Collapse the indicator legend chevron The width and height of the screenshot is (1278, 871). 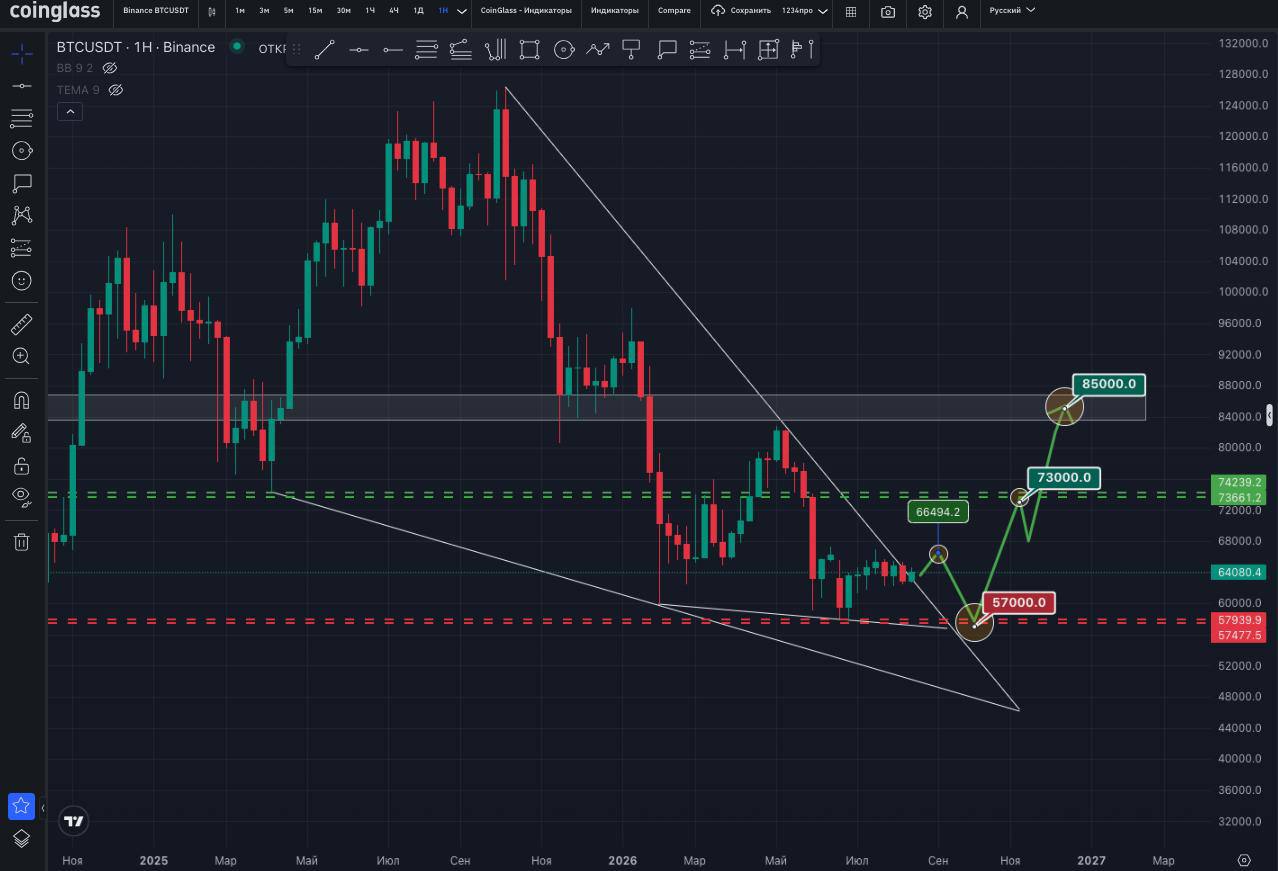(x=70, y=112)
